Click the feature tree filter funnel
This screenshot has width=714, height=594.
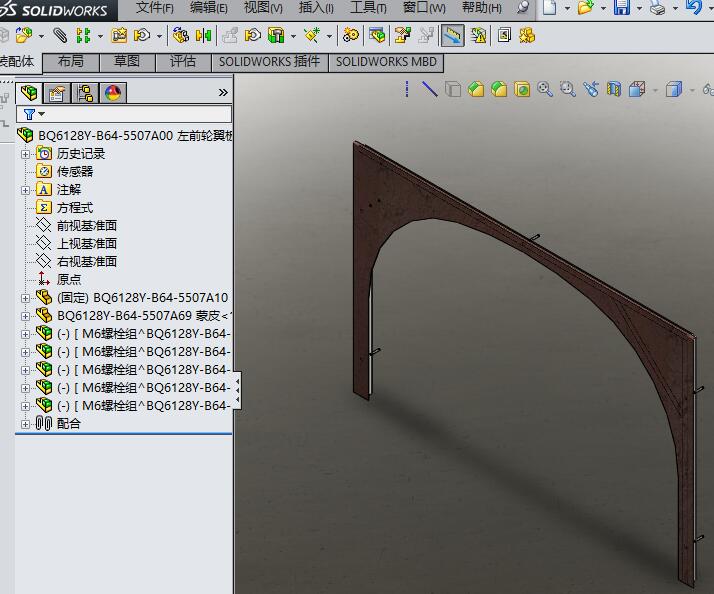[x=29, y=114]
